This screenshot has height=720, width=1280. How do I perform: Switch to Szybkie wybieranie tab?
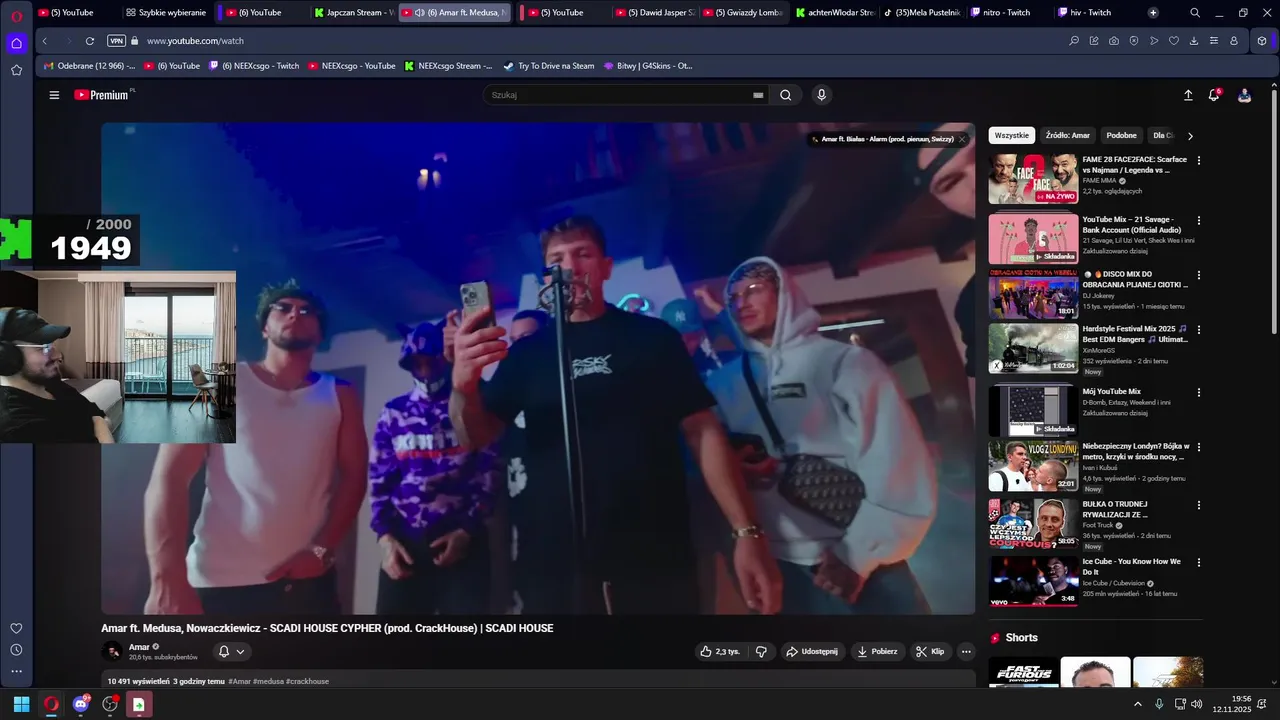(166, 13)
